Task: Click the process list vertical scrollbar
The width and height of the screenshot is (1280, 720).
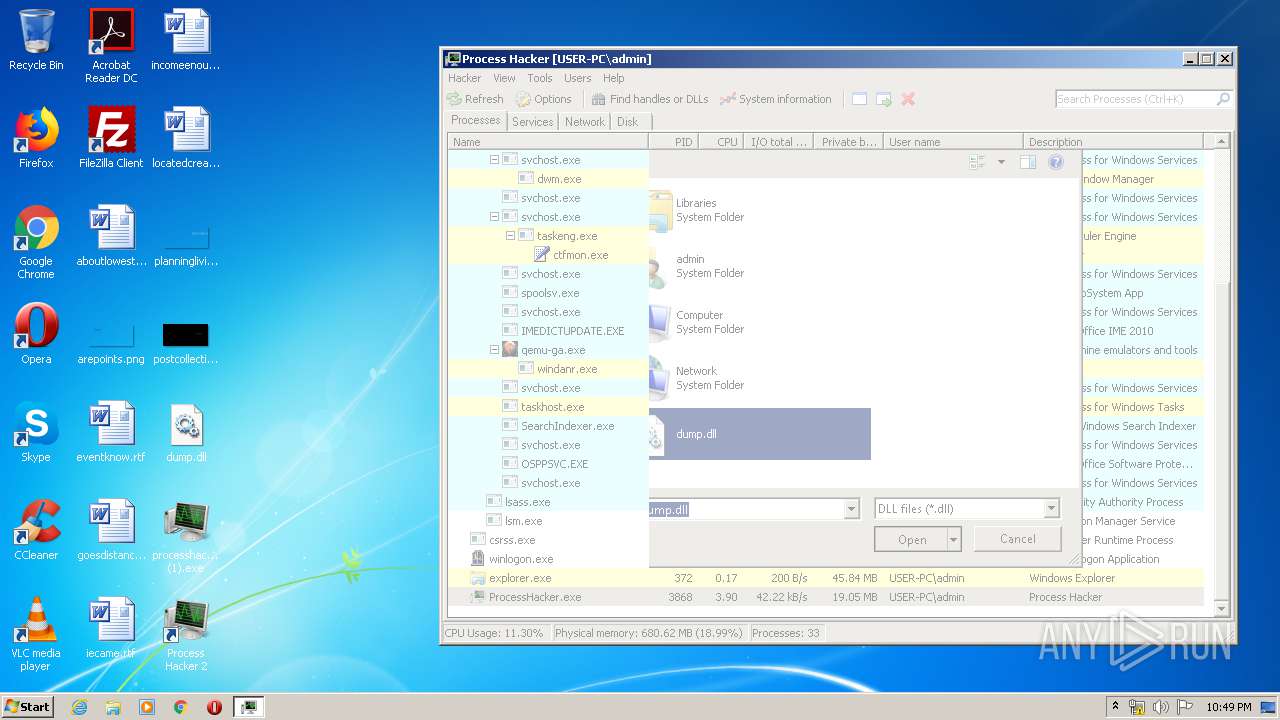Action: pos(1220,375)
